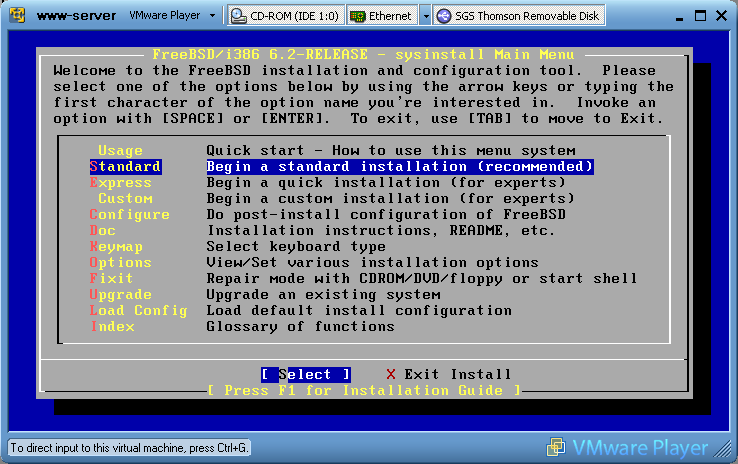Maximize the www-server VMware window
This screenshot has height=464, width=738.
pos(700,16)
